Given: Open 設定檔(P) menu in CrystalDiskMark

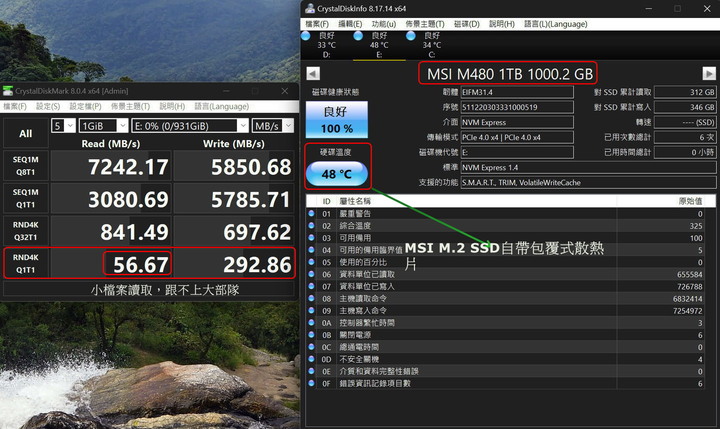Looking at the screenshot, I should click(x=85, y=106).
